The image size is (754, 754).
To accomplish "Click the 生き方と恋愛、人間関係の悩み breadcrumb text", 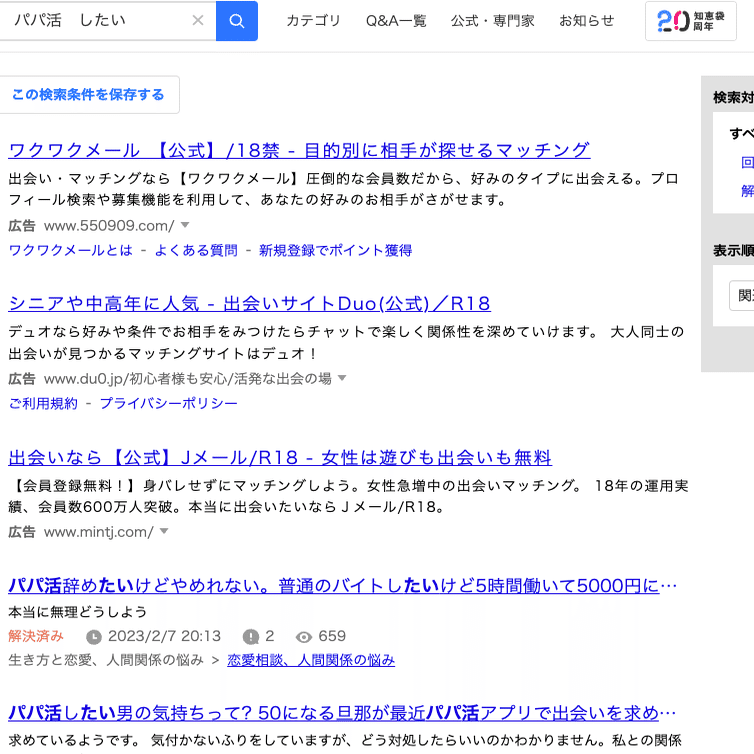I will tap(106, 660).
